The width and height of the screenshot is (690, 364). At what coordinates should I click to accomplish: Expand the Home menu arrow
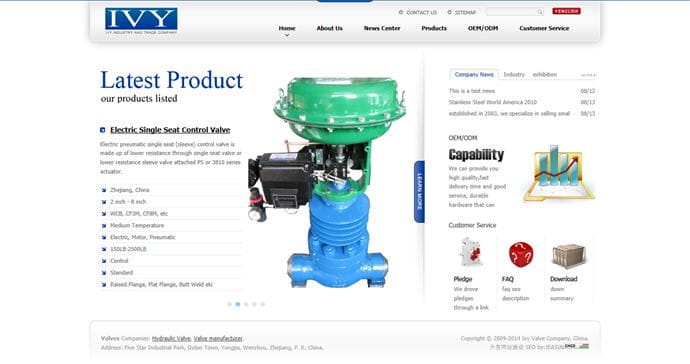[x=287, y=35]
